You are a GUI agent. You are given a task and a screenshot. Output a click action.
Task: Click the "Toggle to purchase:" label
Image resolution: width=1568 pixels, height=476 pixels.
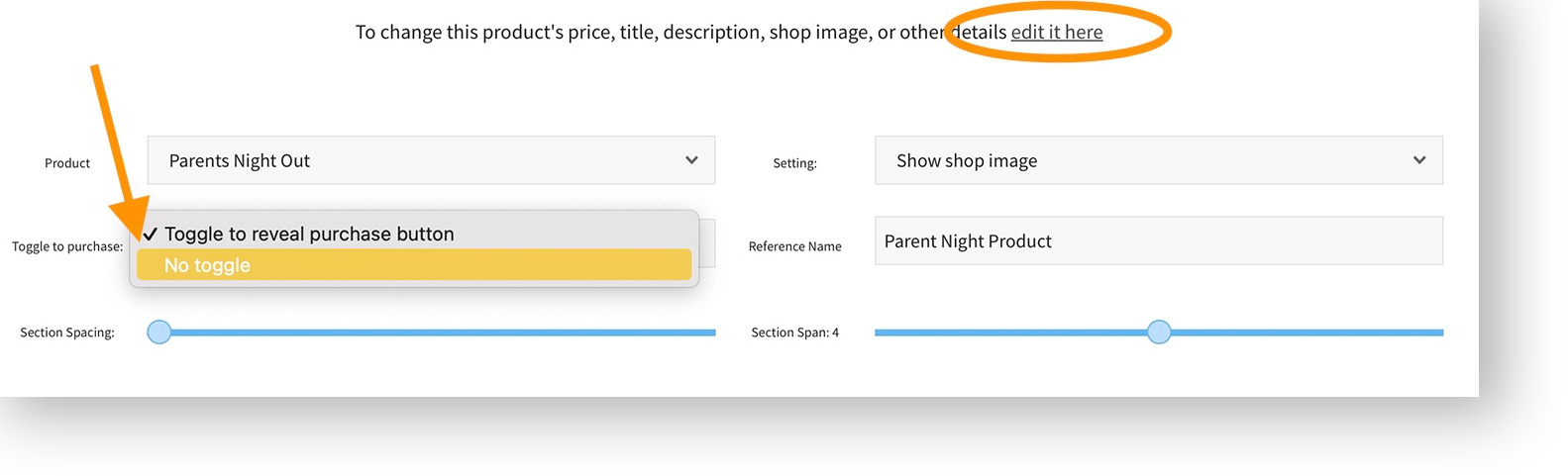[x=67, y=246]
